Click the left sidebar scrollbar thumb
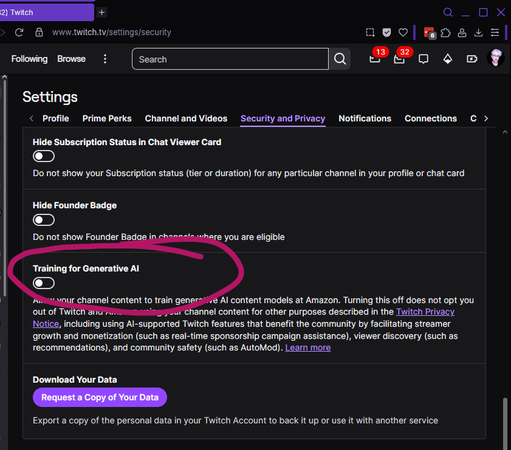 pyautogui.click(x=4, y=187)
